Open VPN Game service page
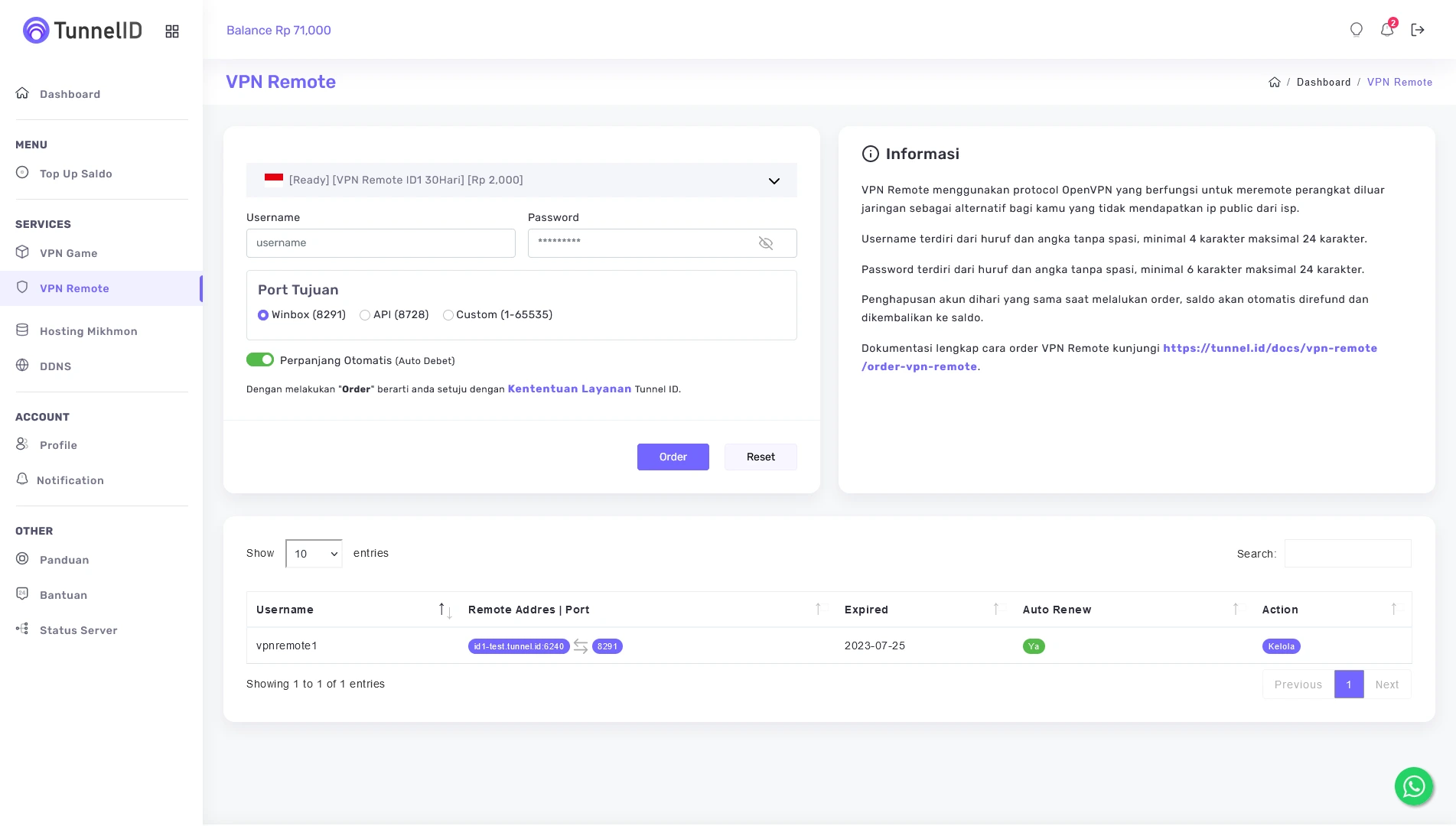This screenshot has width=1456, height=826. click(68, 253)
